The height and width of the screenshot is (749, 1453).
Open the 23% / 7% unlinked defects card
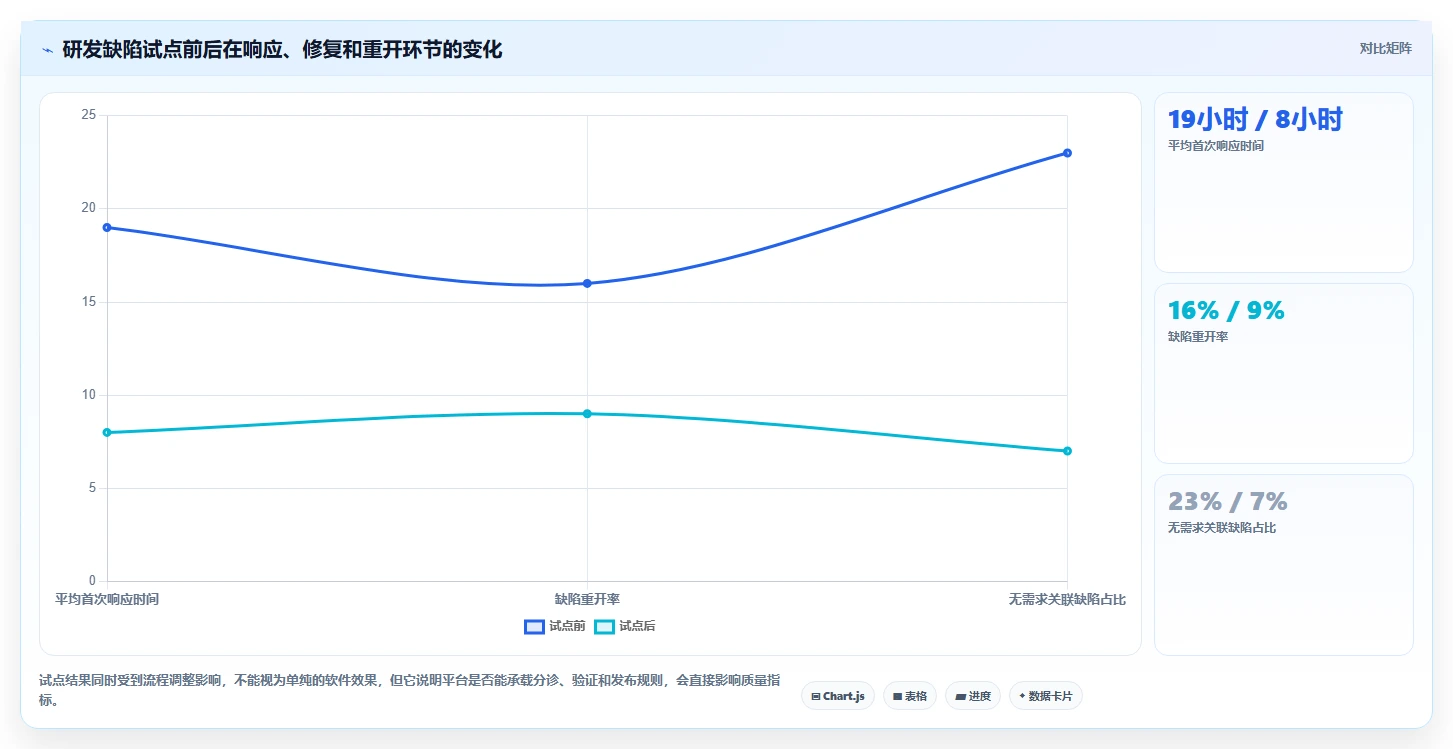point(1284,564)
